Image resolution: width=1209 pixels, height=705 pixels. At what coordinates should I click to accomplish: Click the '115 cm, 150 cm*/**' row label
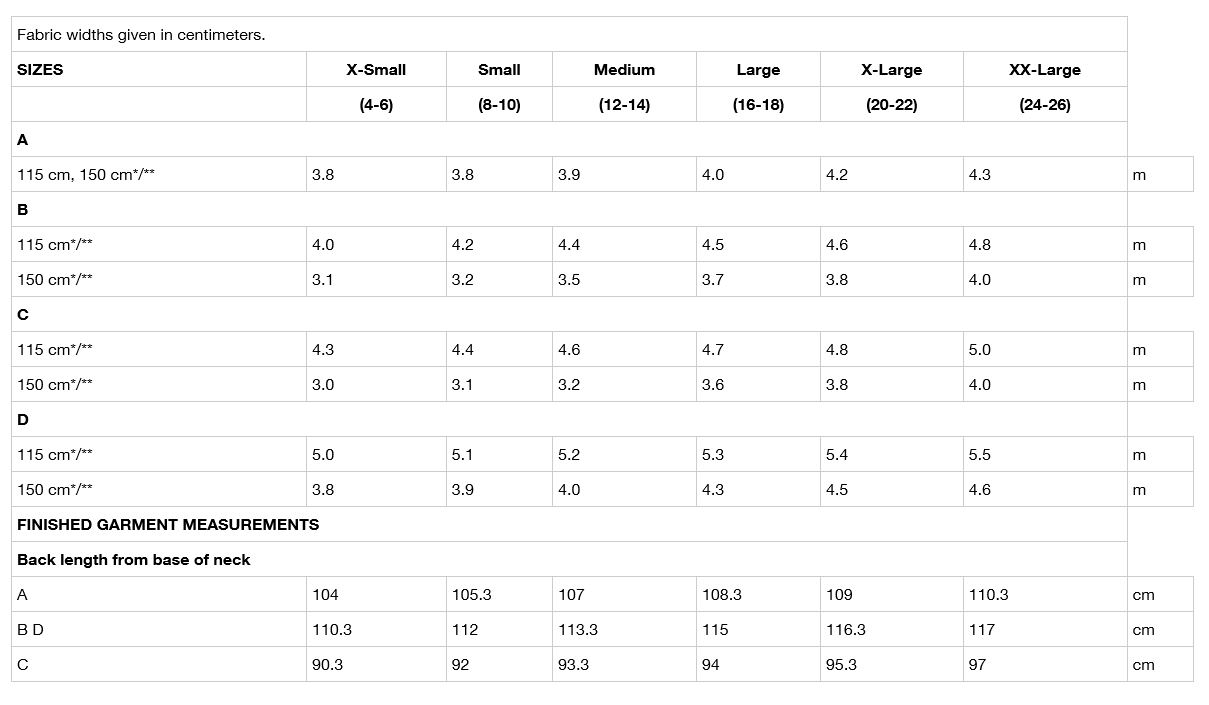pos(86,175)
